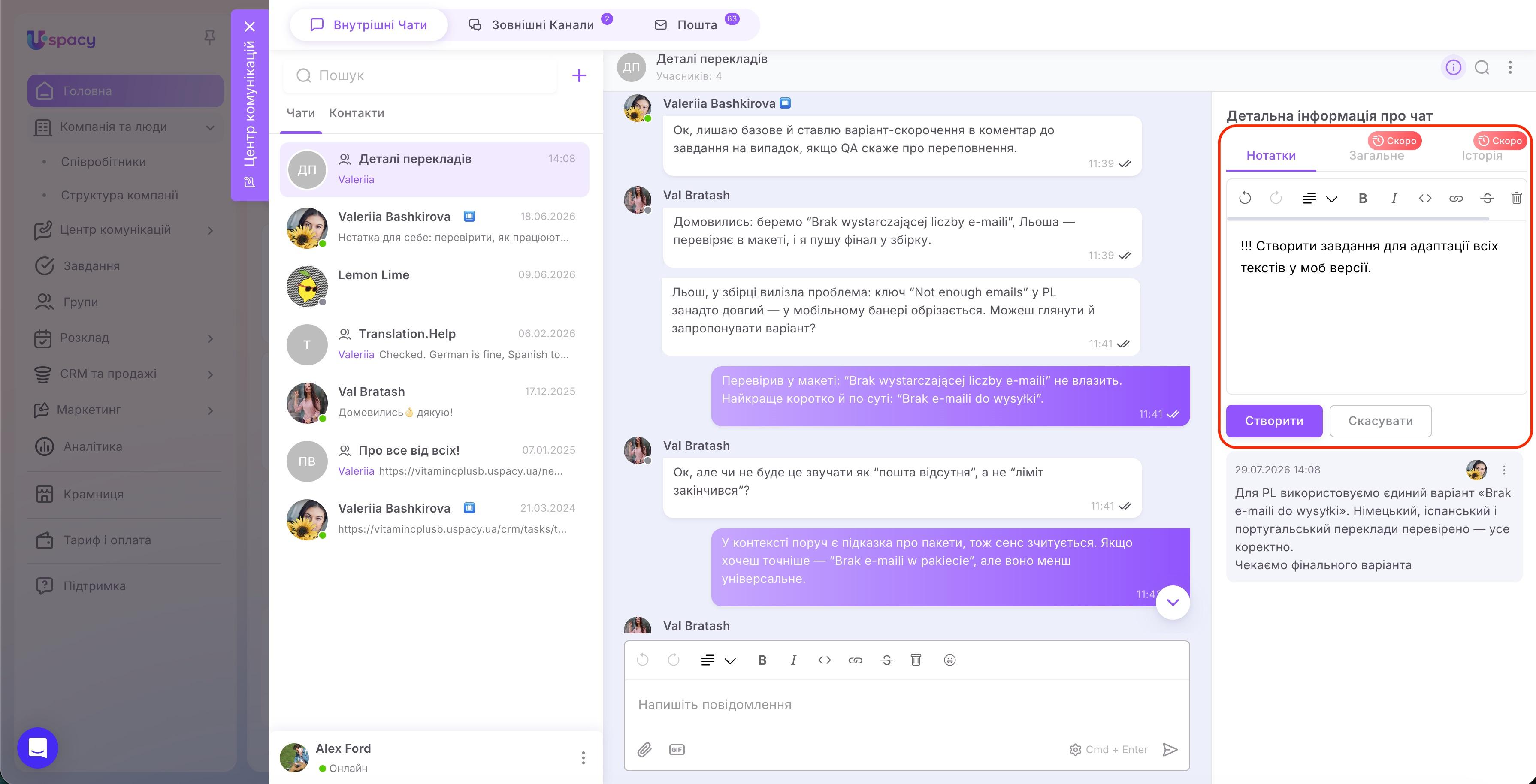Image resolution: width=1536 pixels, height=784 pixels.
Task: Apply strikethrough in message composer
Action: (x=887, y=660)
